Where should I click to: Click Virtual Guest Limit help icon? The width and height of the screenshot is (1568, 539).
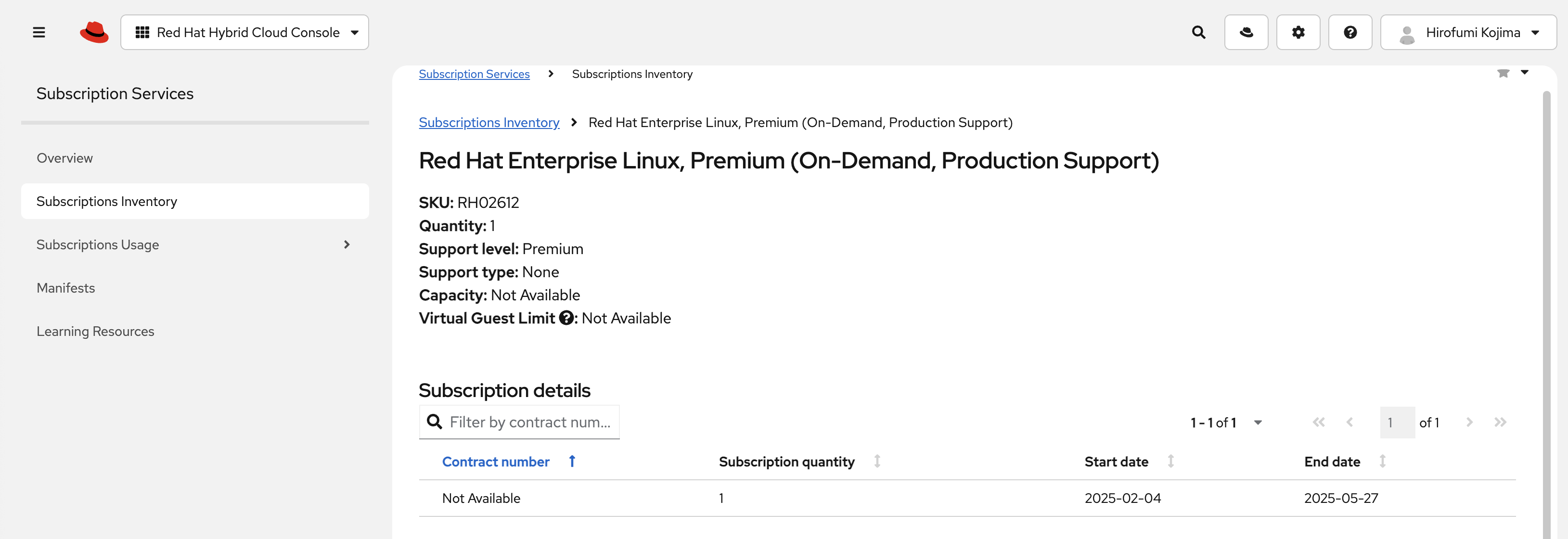pyautogui.click(x=566, y=318)
